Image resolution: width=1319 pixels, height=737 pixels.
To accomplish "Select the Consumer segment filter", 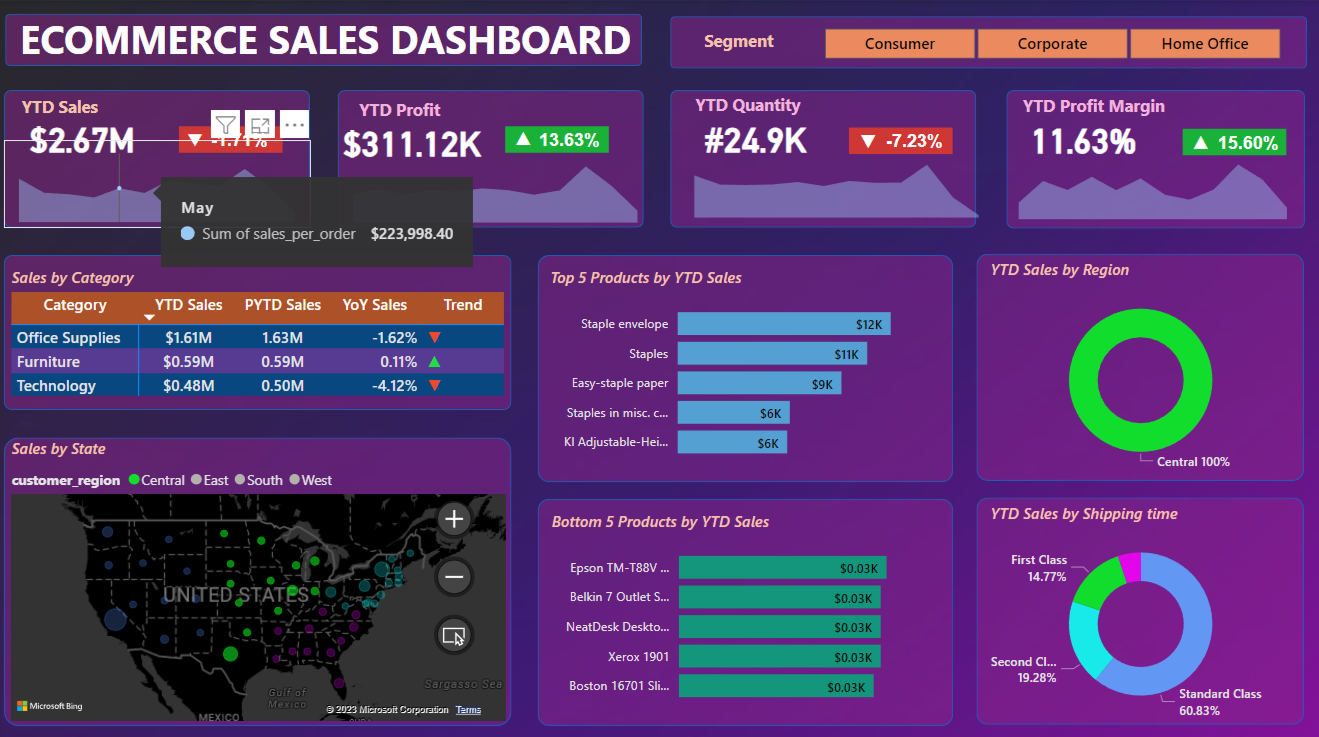I will point(899,44).
